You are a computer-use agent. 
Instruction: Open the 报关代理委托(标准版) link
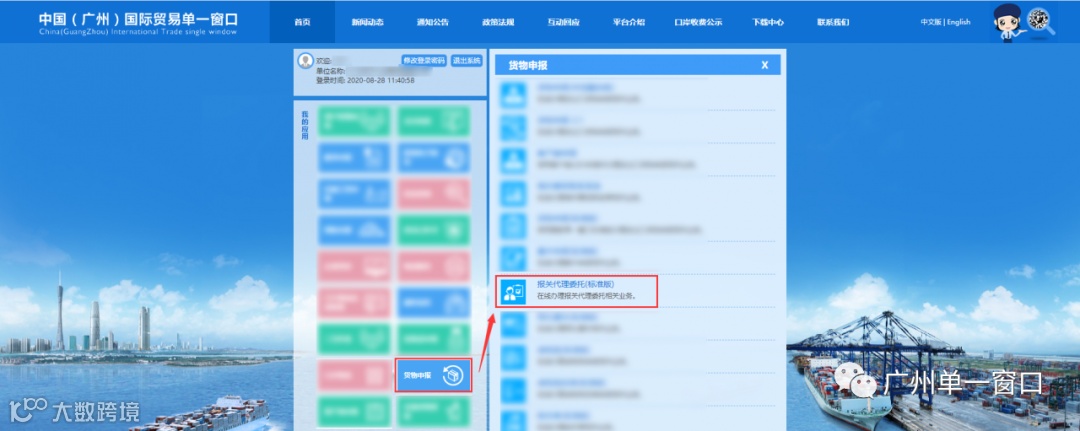click(575, 284)
